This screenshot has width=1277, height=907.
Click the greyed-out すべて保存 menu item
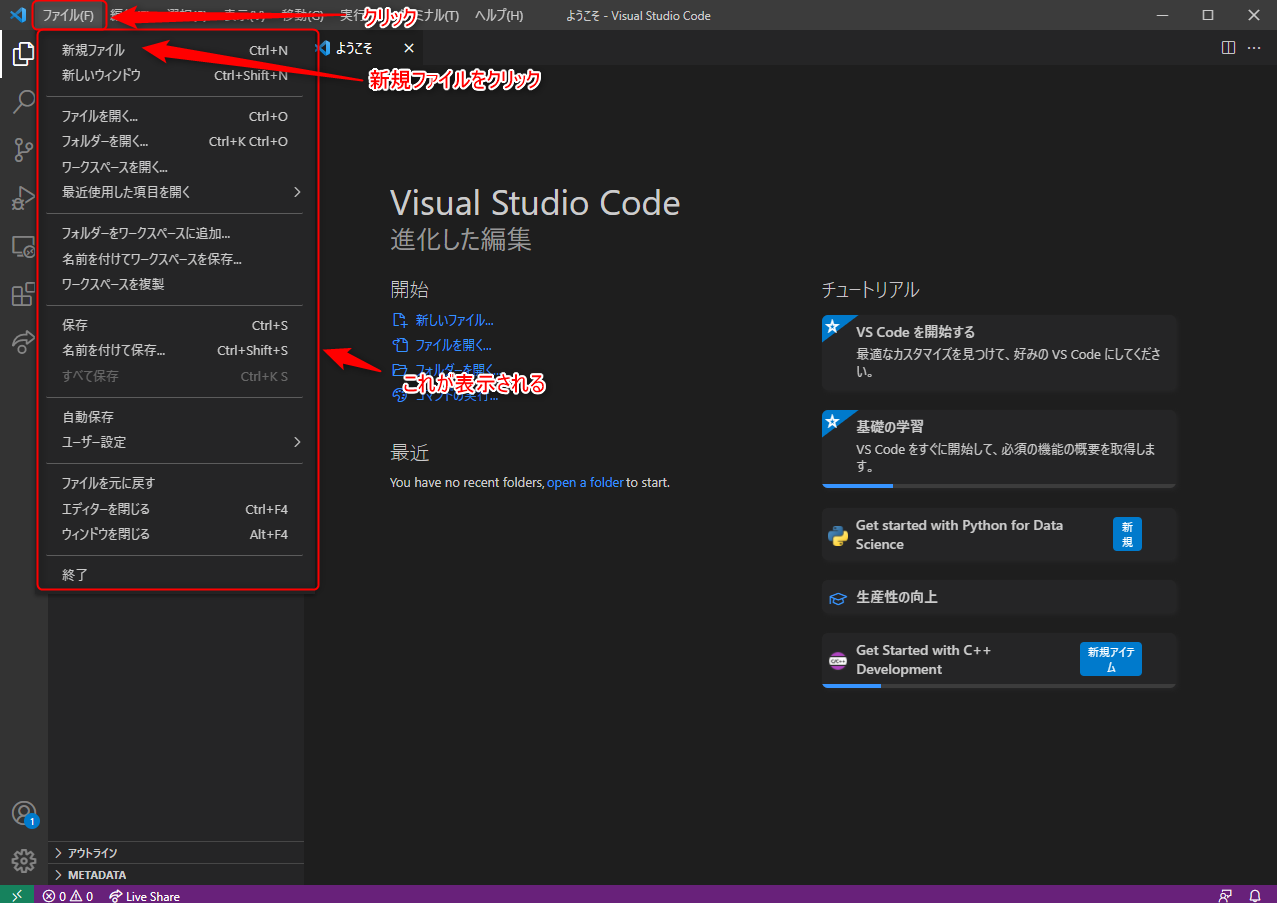(175, 376)
